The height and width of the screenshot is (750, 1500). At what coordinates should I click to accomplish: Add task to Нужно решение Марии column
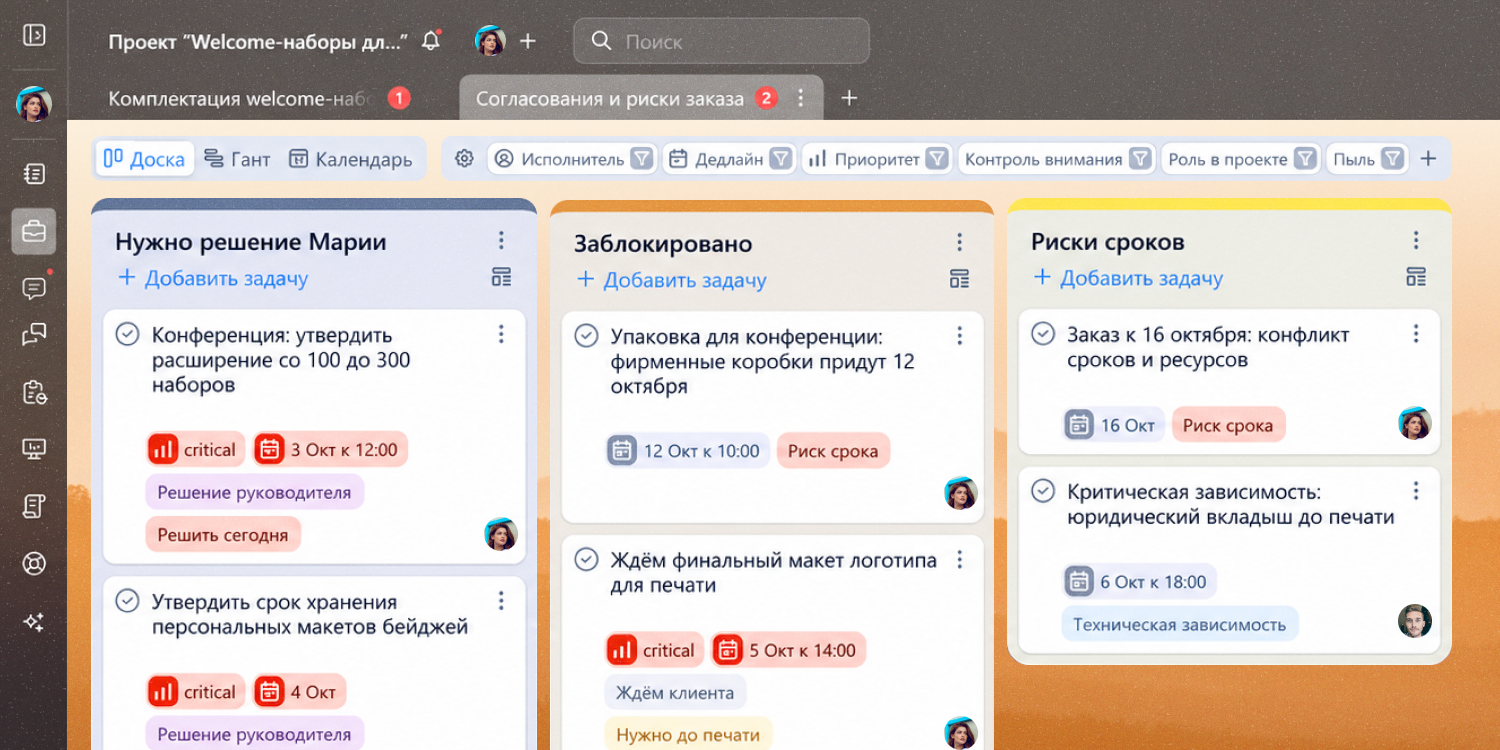point(213,278)
